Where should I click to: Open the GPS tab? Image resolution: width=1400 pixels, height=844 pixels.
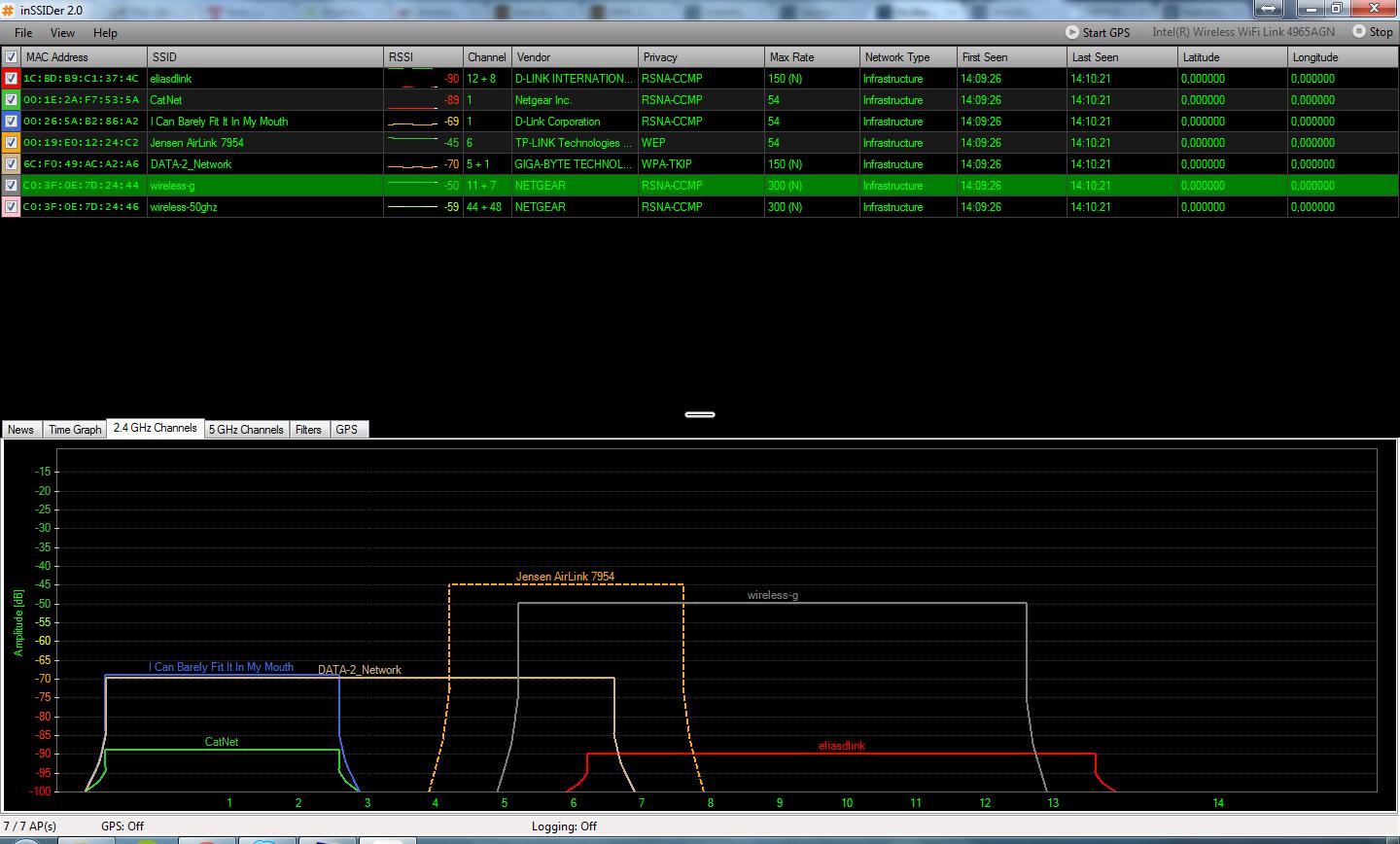point(347,429)
